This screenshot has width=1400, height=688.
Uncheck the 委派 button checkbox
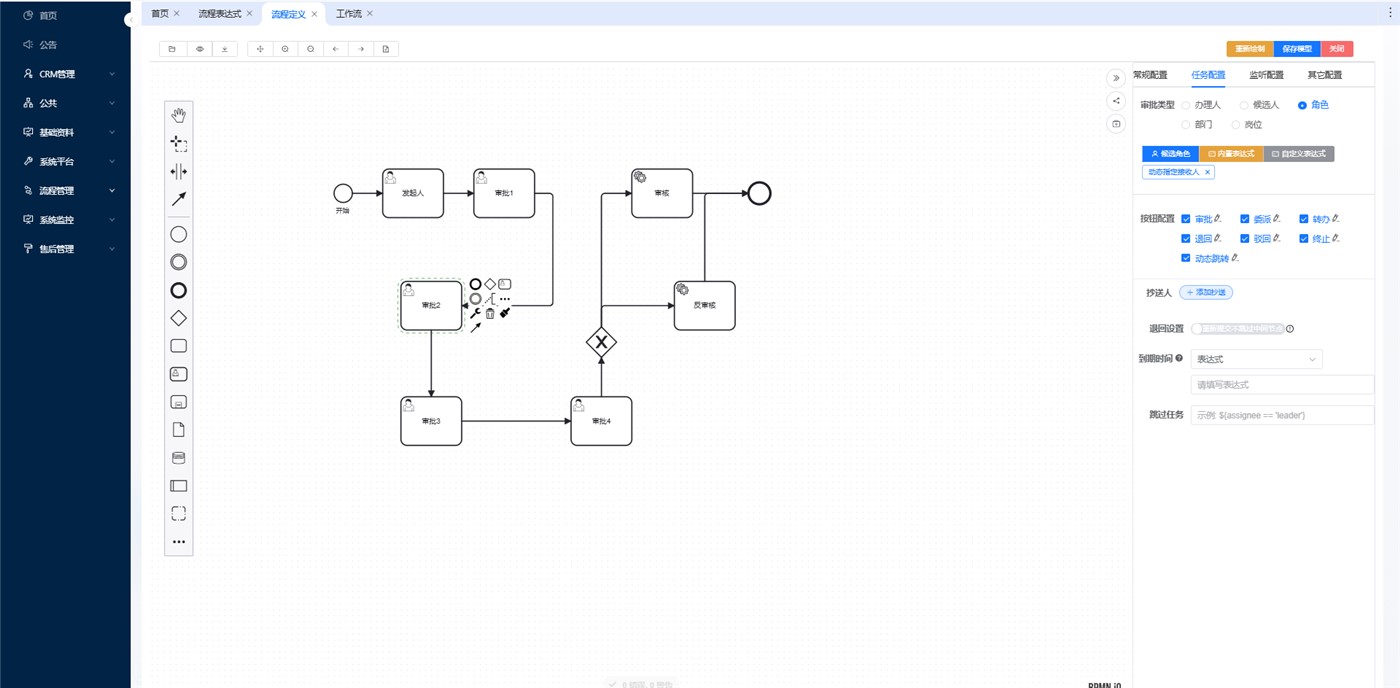pyautogui.click(x=1245, y=219)
